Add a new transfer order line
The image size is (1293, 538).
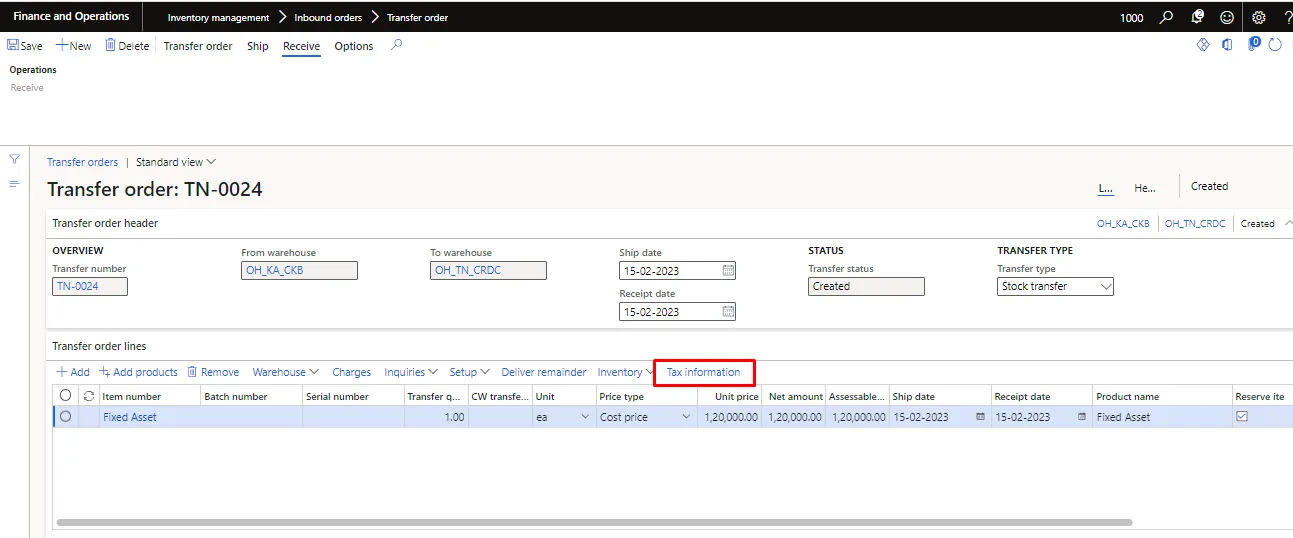click(x=73, y=372)
